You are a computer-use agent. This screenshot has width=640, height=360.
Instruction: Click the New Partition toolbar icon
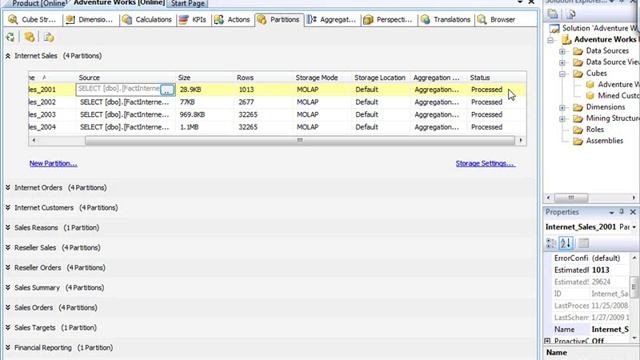pos(29,37)
